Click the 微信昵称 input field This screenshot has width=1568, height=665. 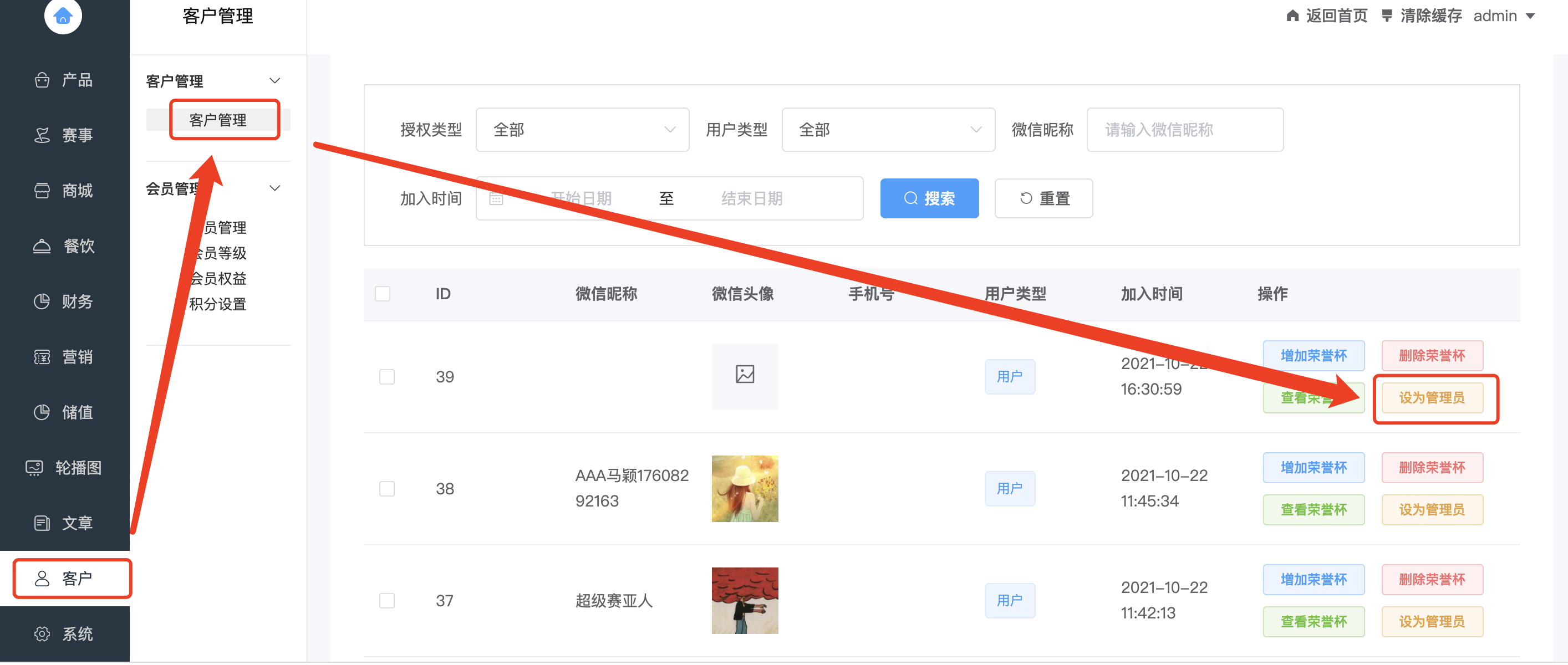[1185, 130]
